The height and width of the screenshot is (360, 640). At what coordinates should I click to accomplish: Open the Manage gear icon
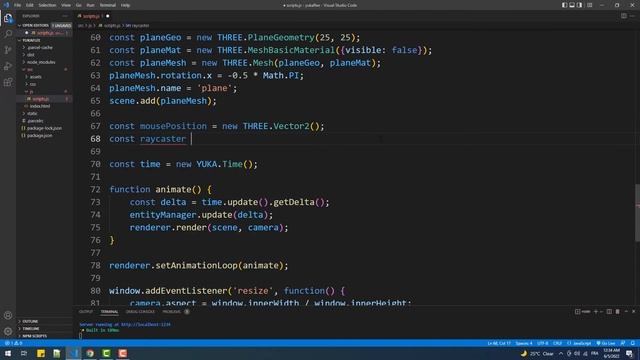click(x=8, y=331)
